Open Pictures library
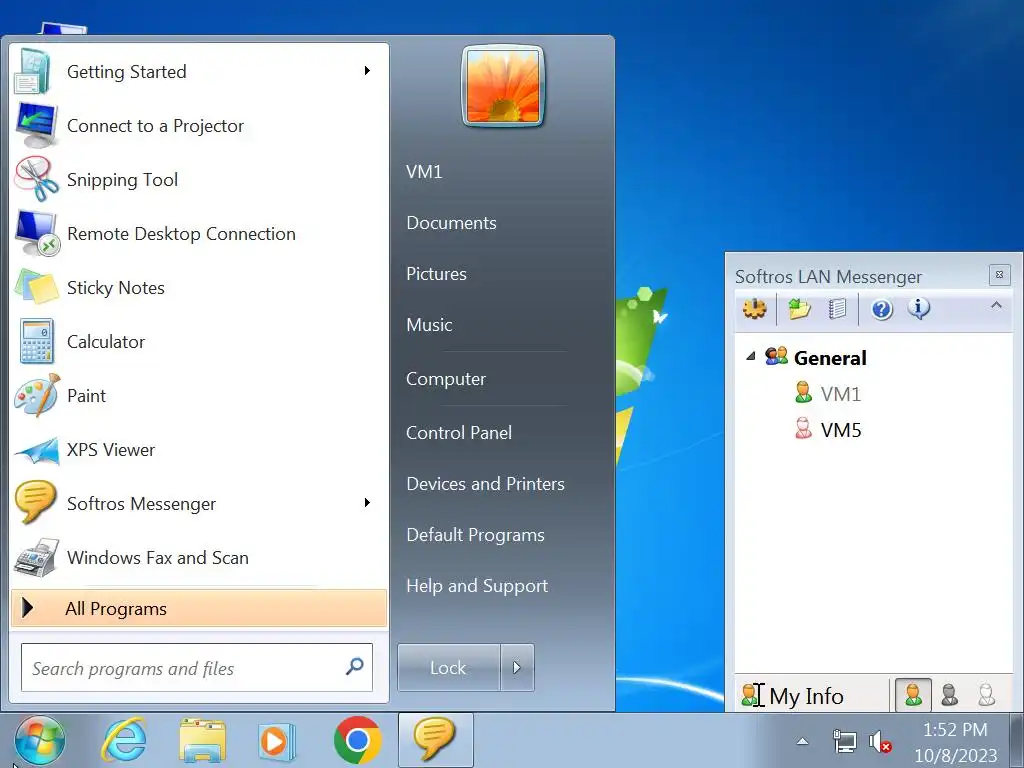The width and height of the screenshot is (1024, 768). tap(436, 274)
